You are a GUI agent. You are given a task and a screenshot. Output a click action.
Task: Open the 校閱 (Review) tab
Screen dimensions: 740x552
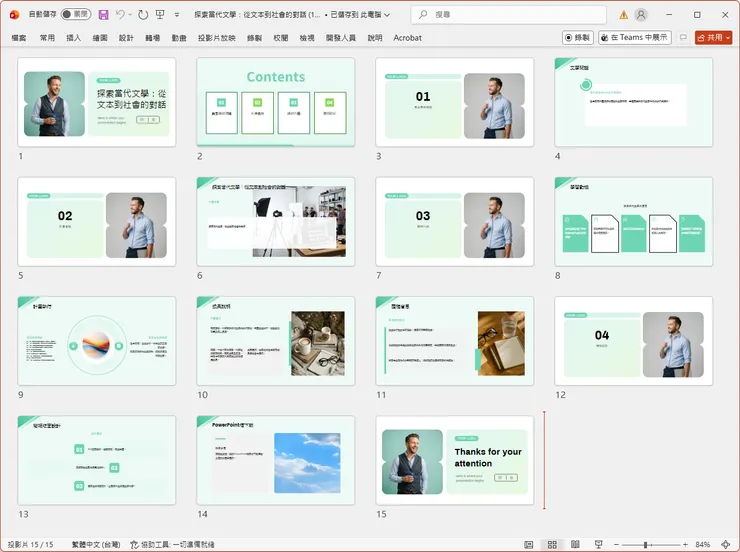coord(281,38)
